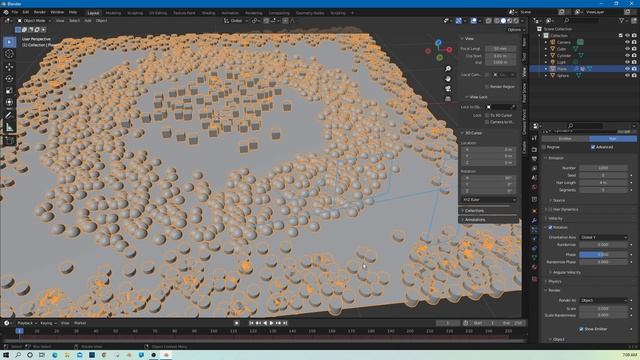Open the Render As dropdown
This screenshot has height=360, width=640.
[603, 300]
